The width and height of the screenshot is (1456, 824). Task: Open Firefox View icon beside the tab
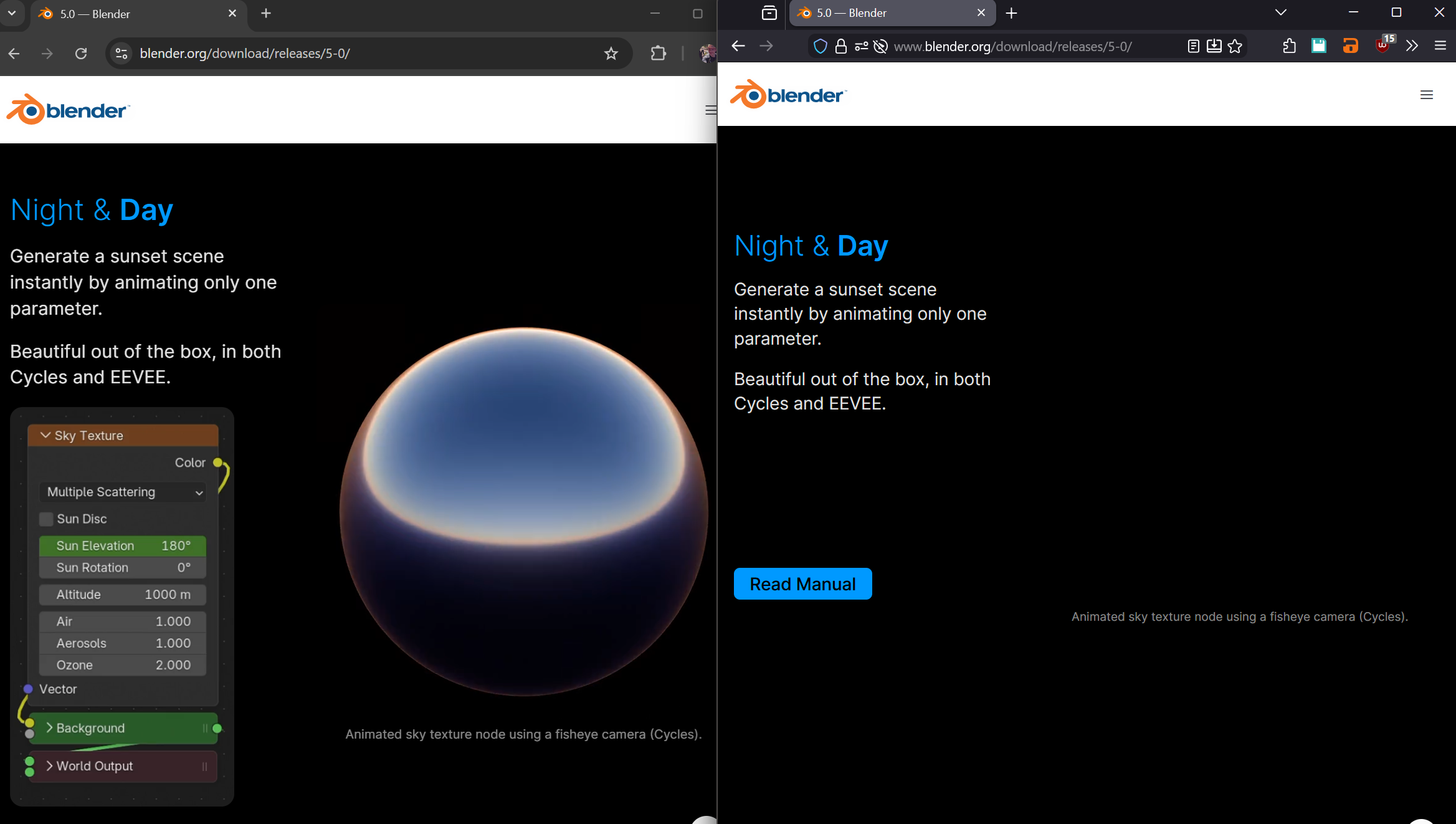[x=769, y=13]
